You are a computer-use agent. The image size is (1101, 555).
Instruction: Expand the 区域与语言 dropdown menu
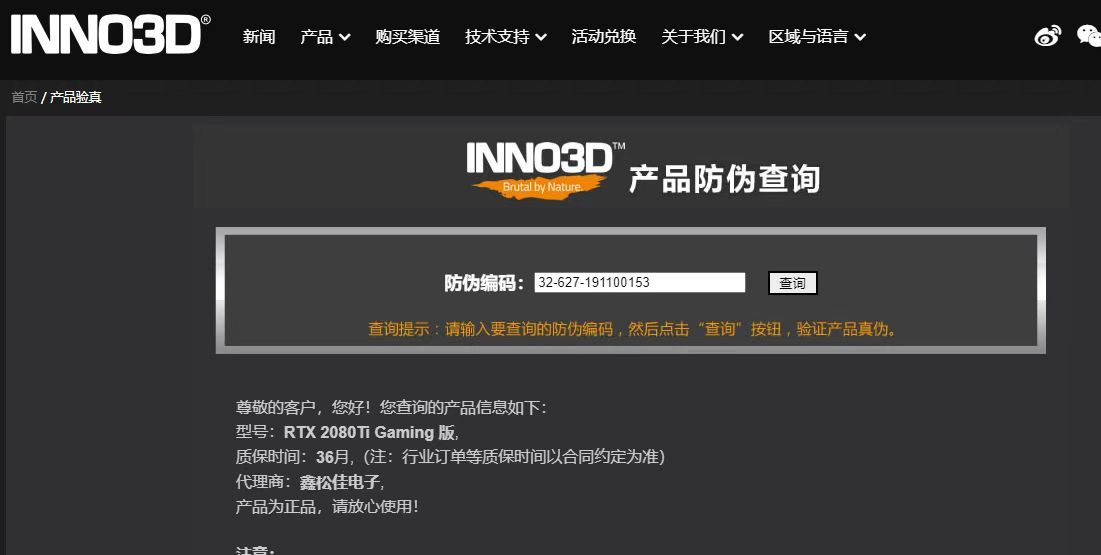pyautogui.click(x=817, y=37)
